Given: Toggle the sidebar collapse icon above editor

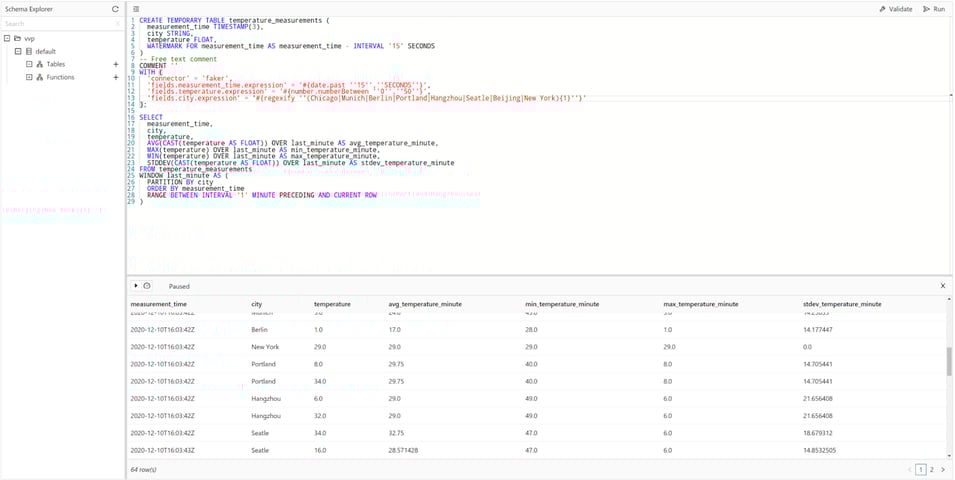Looking at the screenshot, I should [x=136, y=9].
